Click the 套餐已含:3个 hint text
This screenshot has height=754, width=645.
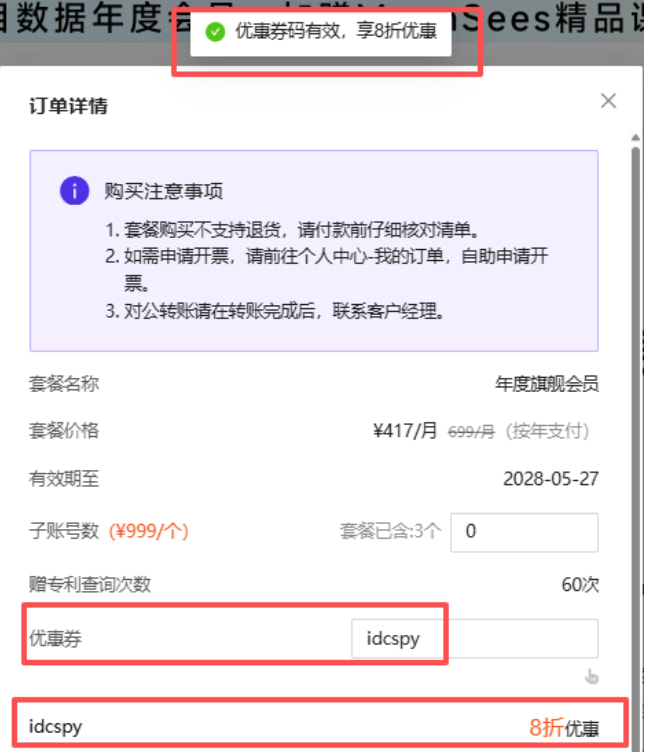(391, 531)
